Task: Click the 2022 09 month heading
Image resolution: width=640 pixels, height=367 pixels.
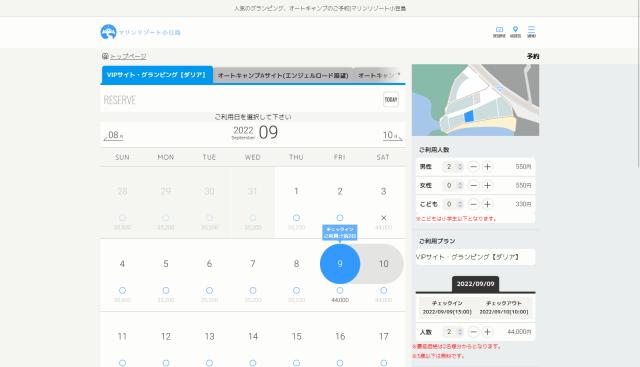Action: [x=255, y=132]
